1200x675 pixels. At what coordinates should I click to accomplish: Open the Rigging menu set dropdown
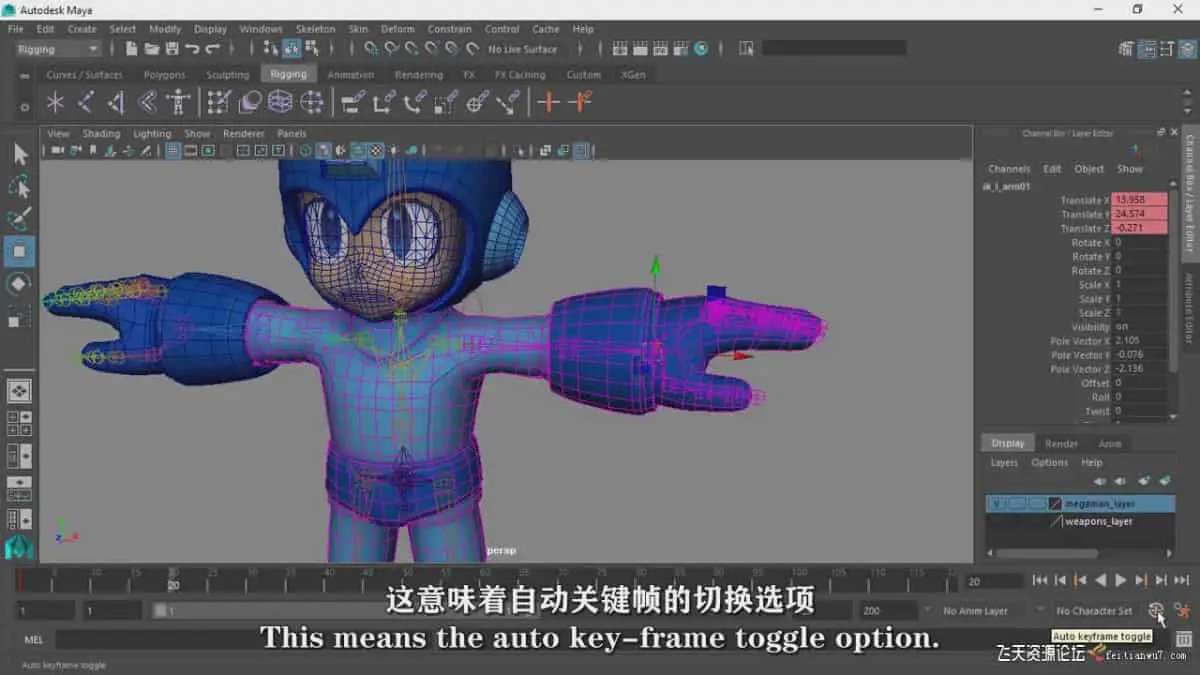click(57, 49)
